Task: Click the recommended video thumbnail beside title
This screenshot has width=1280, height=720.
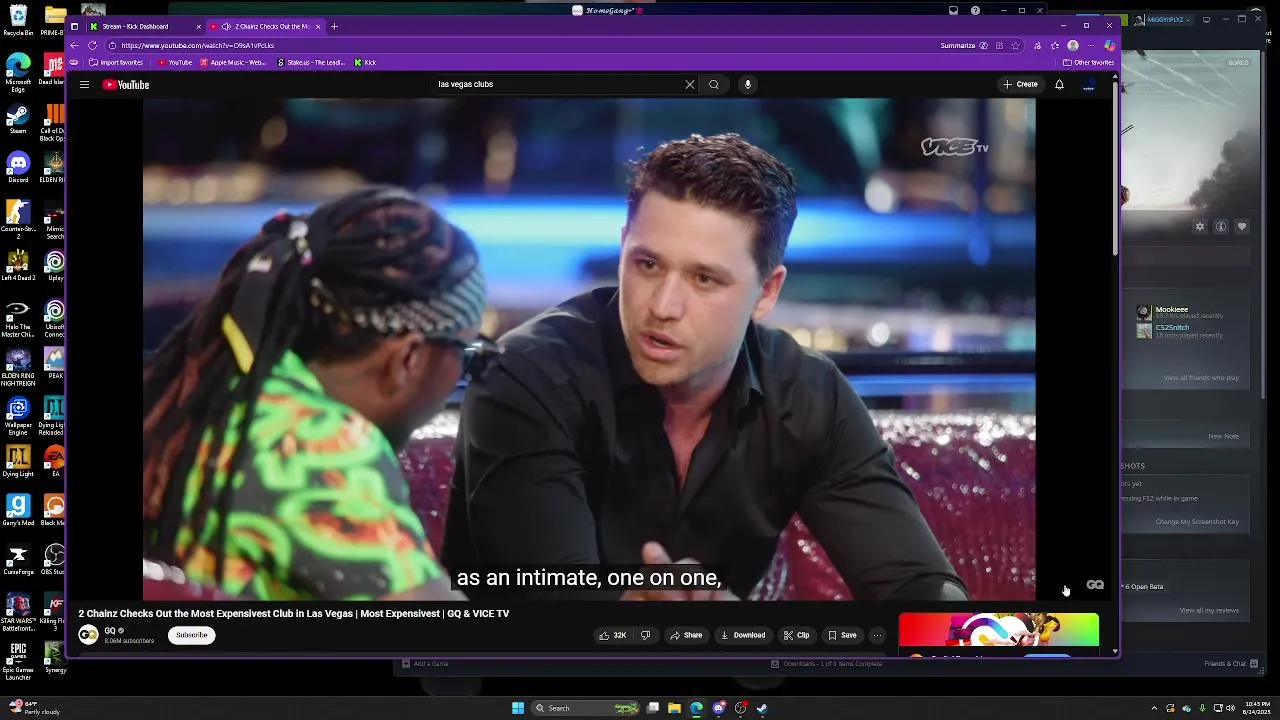Action: pyautogui.click(x=998, y=632)
